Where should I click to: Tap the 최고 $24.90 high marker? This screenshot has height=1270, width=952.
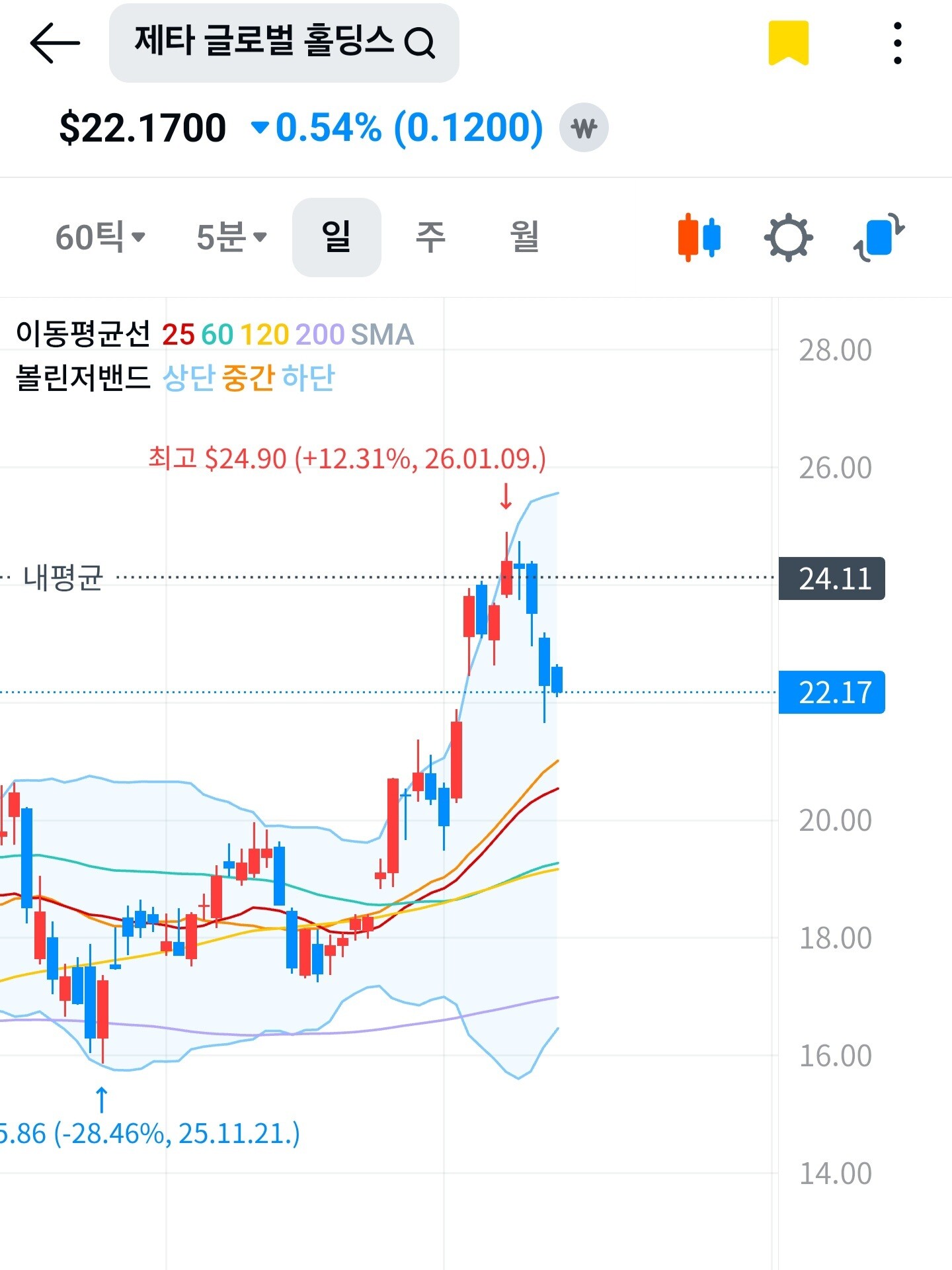pos(347,458)
